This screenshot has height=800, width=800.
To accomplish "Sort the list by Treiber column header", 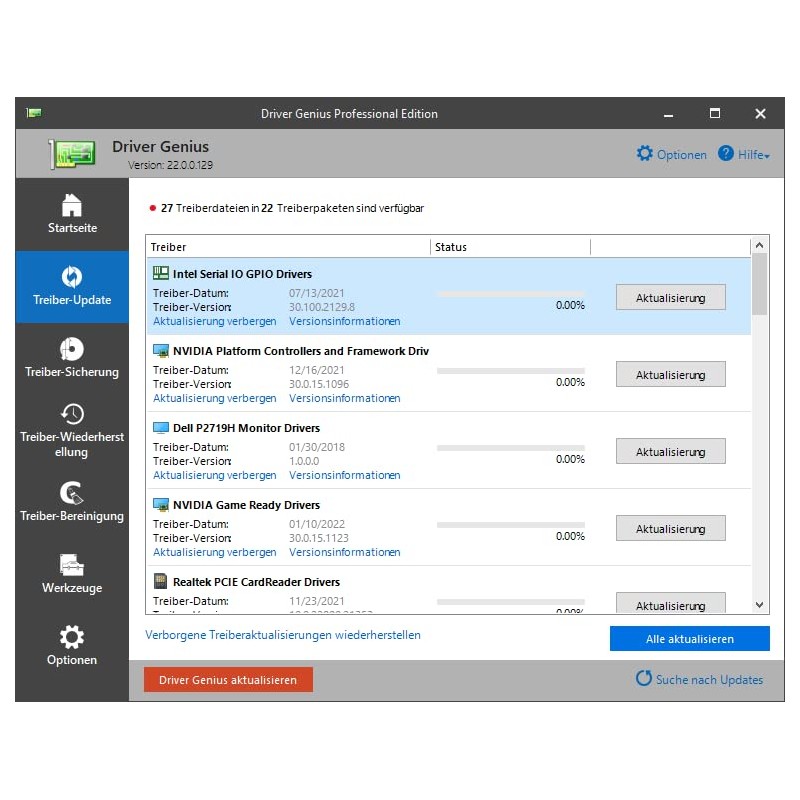I will 288,247.
